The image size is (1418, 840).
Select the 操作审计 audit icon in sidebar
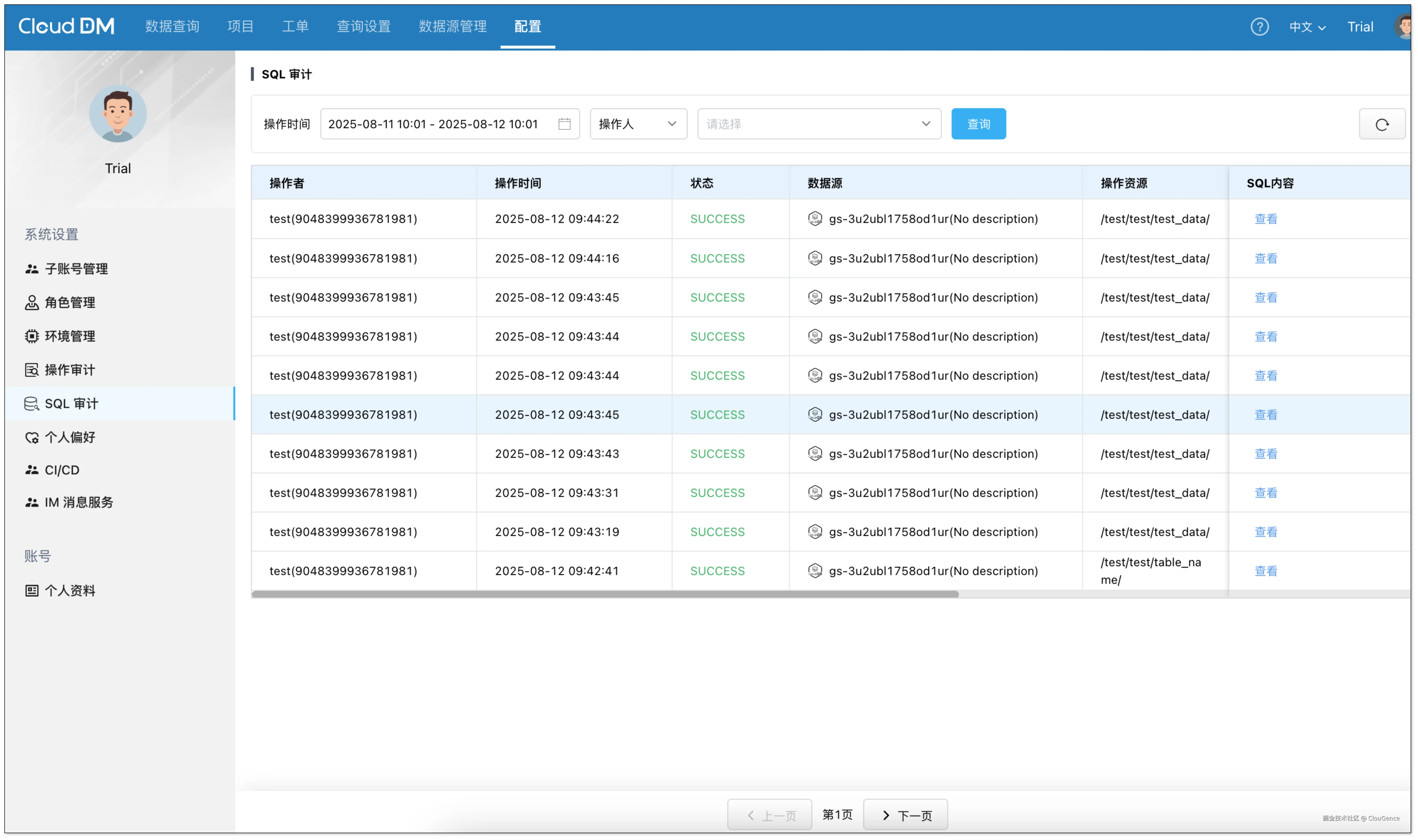[32, 370]
